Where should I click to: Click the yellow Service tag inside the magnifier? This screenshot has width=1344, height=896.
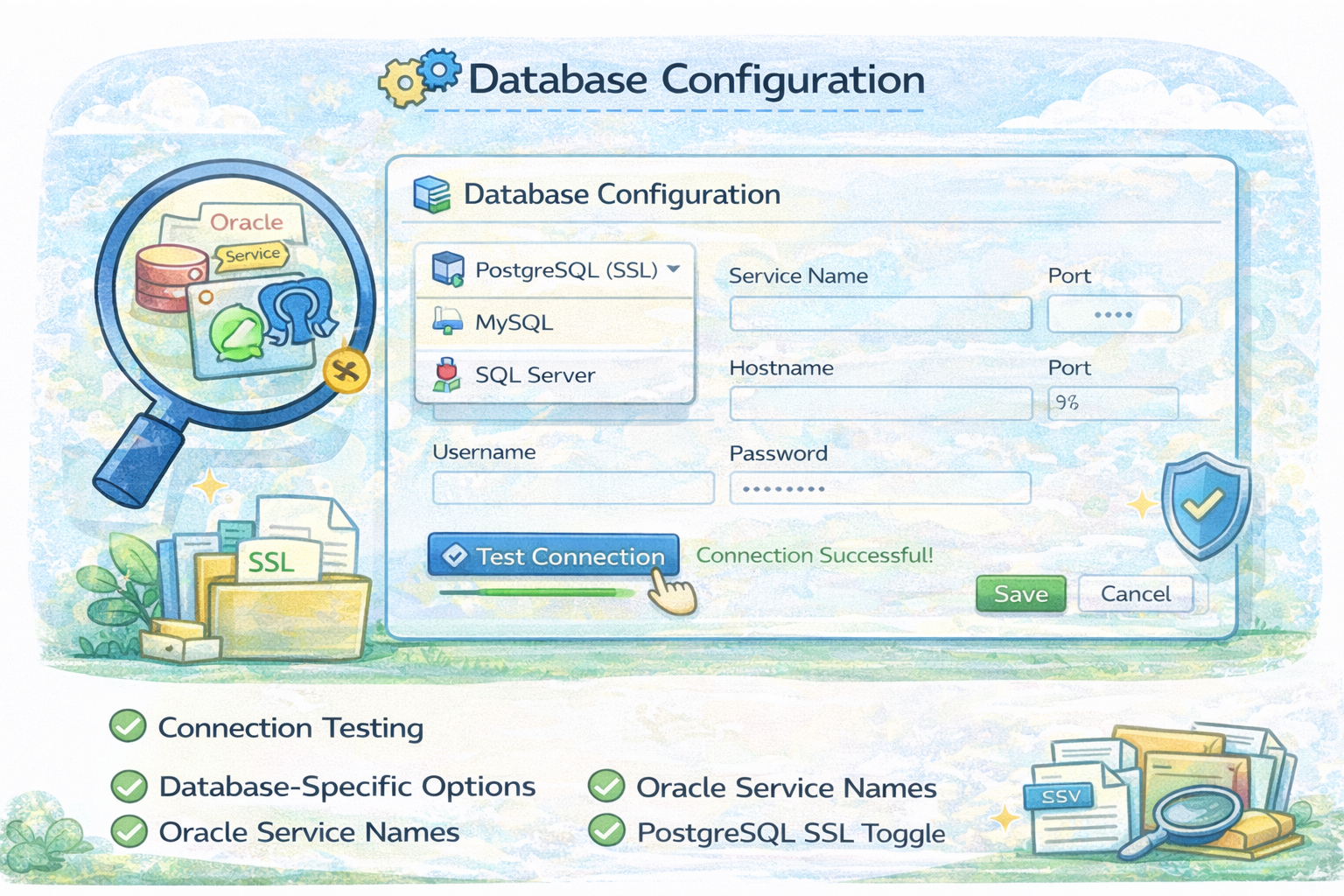click(252, 255)
